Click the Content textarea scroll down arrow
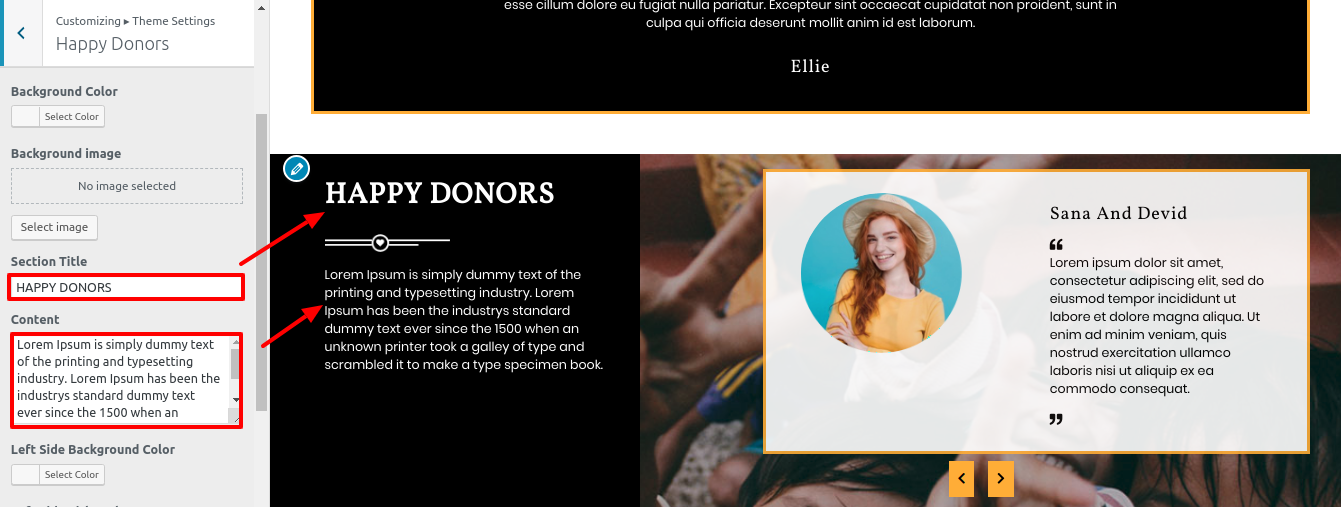 [236, 400]
